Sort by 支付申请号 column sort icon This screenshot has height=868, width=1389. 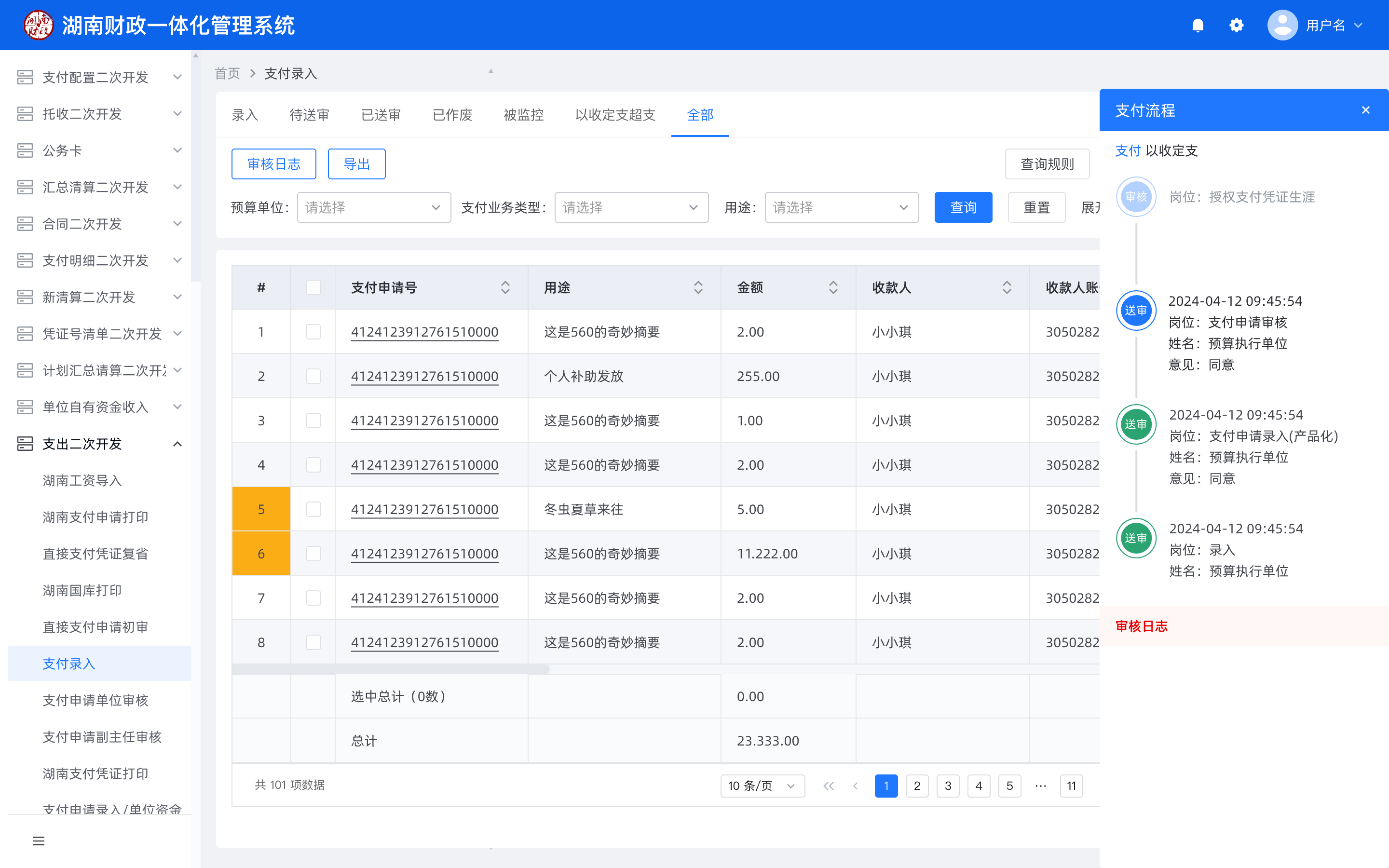505,287
